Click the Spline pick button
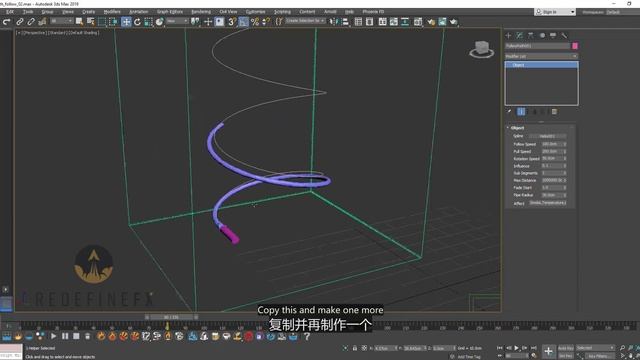This screenshot has height=360, width=640. (547, 136)
